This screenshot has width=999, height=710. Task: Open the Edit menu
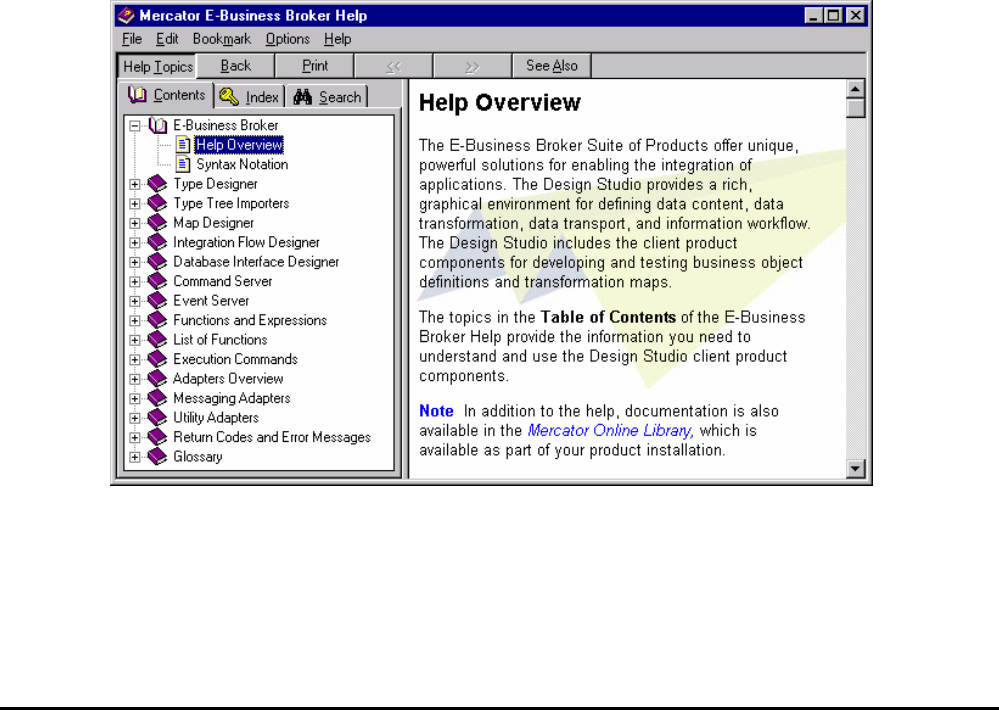click(x=167, y=39)
